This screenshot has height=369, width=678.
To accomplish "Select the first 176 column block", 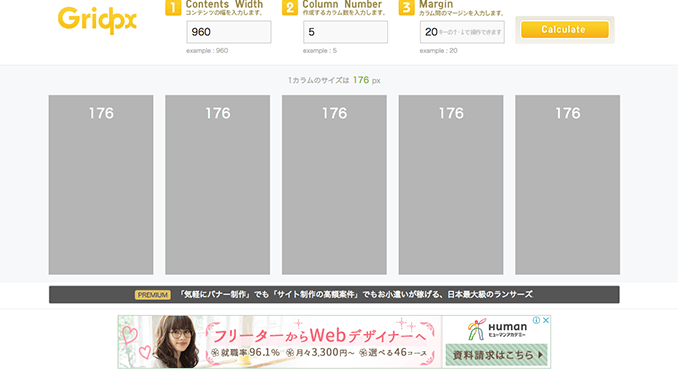I will coord(101,185).
